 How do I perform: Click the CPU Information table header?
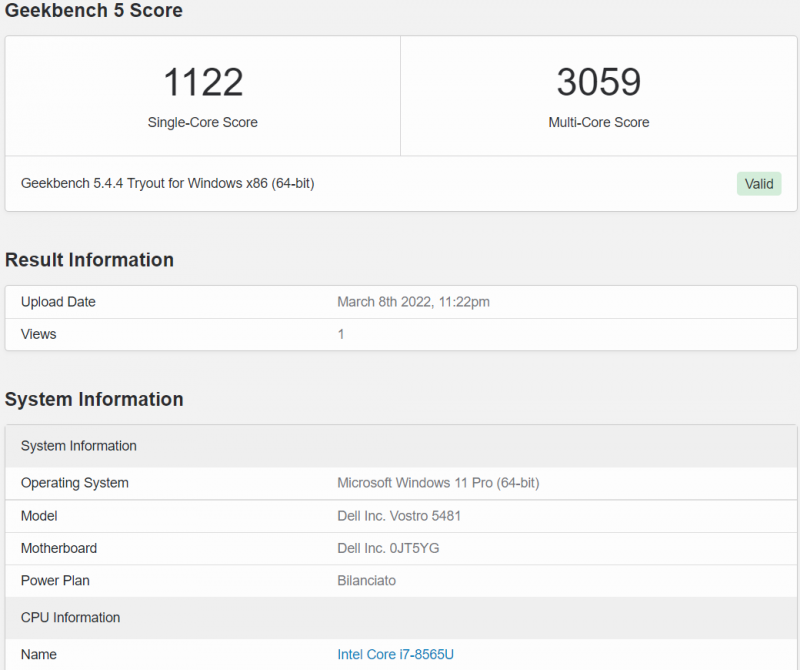71,617
